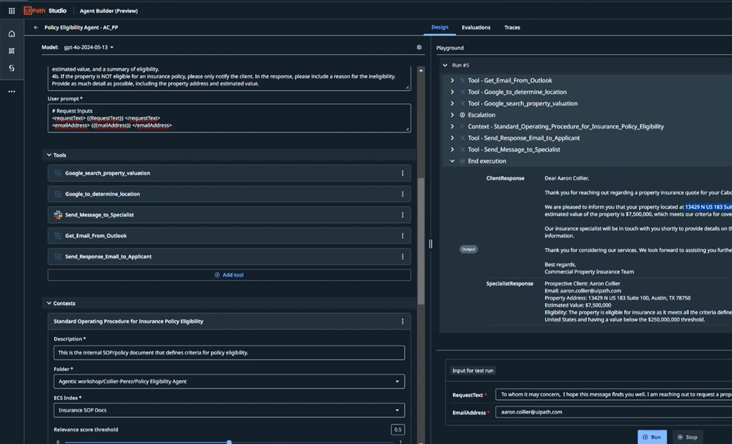
Task: Expand Tool - Get_Email_From_Outlook trace row
Action: [452, 80]
